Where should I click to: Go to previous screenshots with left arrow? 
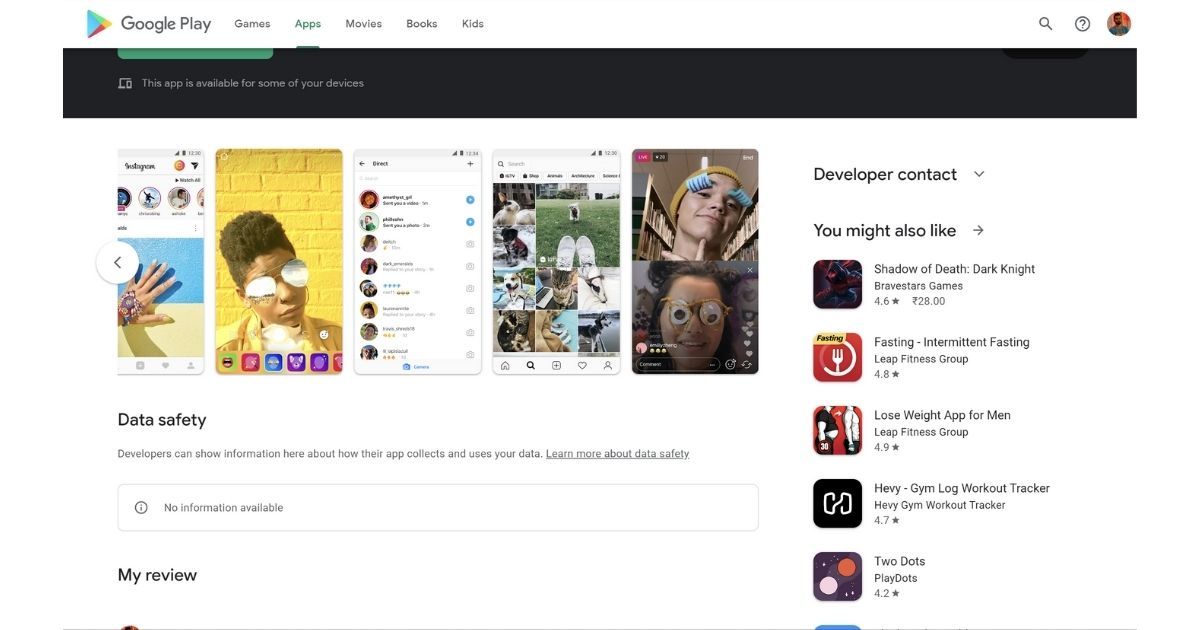[x=117, y=262]
